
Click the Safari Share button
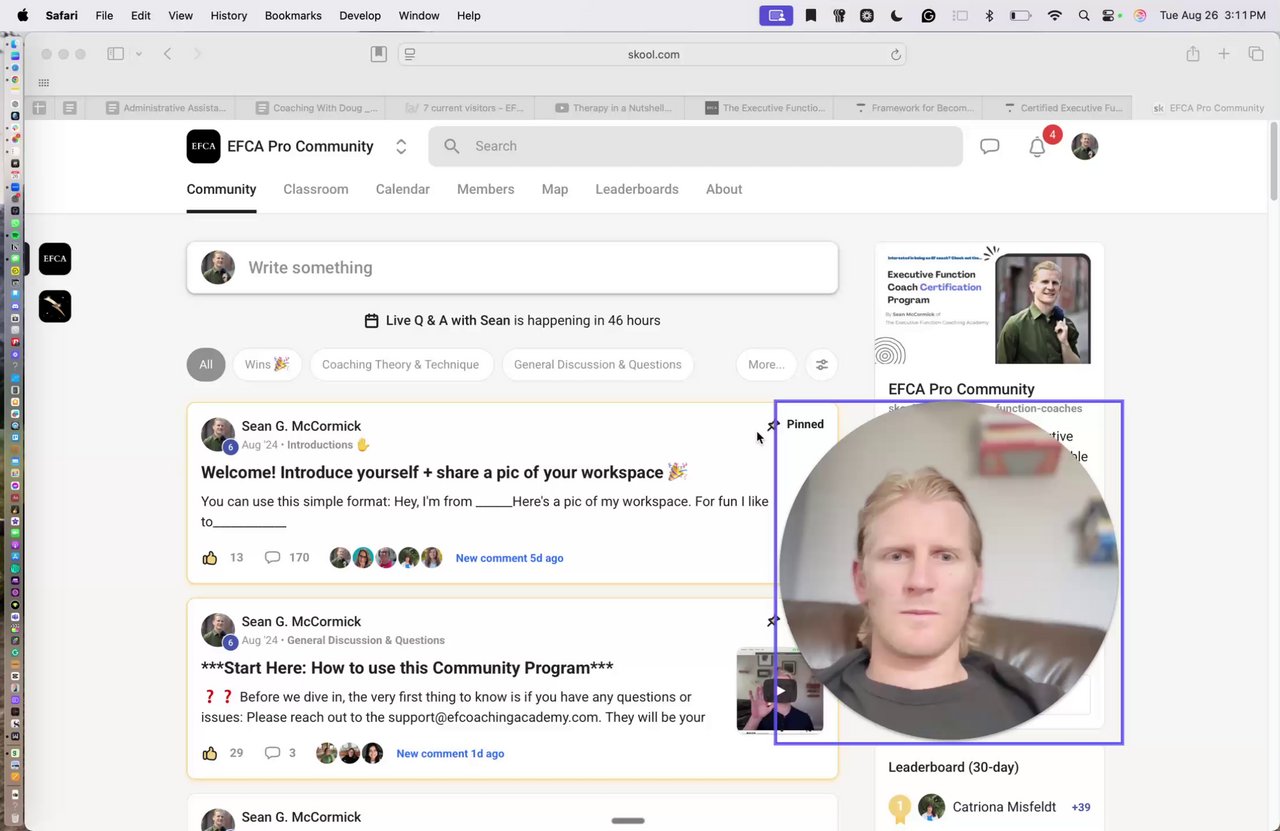(x=1193, y=54)
